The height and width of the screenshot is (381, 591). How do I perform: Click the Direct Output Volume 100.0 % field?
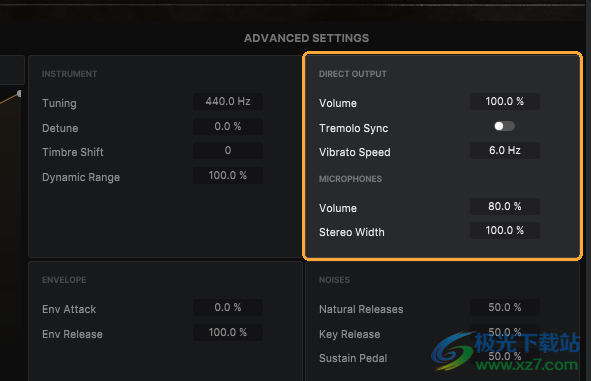[505, 101]
